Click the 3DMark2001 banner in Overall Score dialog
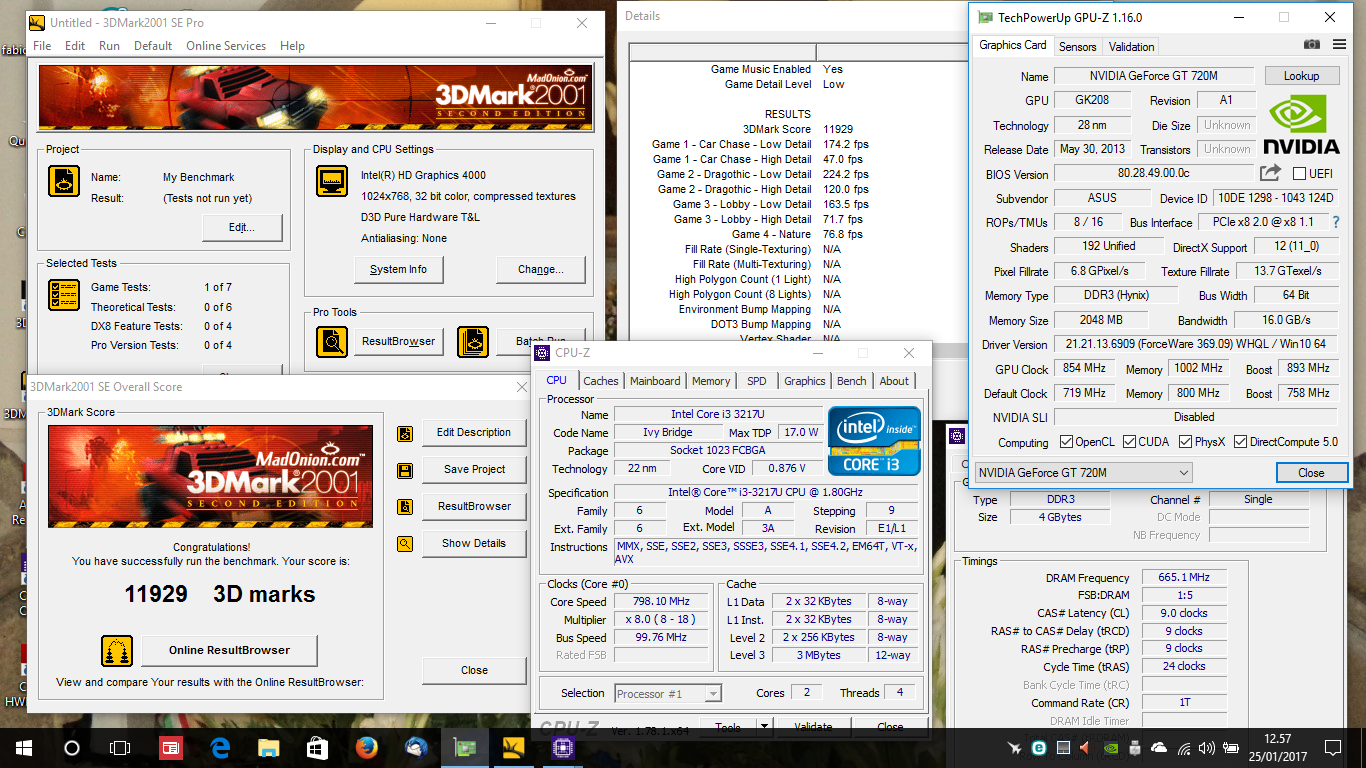 point(210,476)
